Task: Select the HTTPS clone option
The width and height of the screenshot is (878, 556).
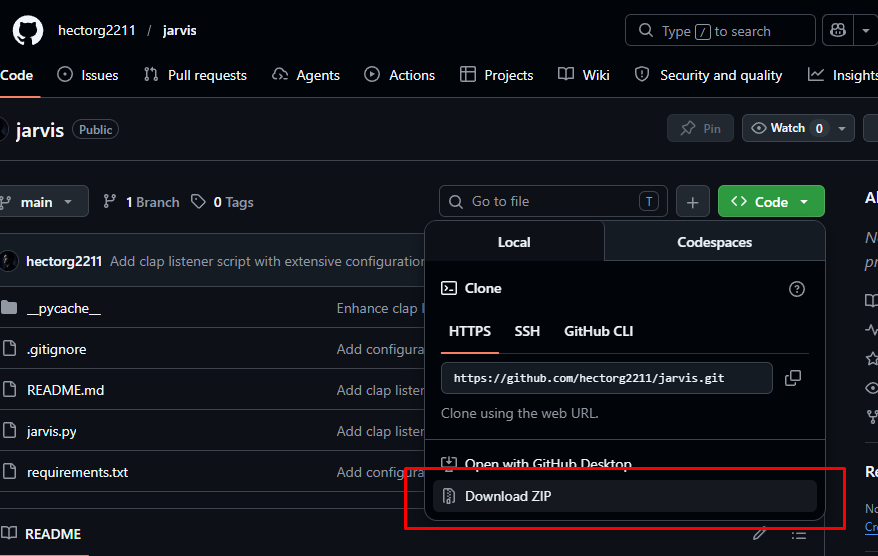Action: coord(470,331)
